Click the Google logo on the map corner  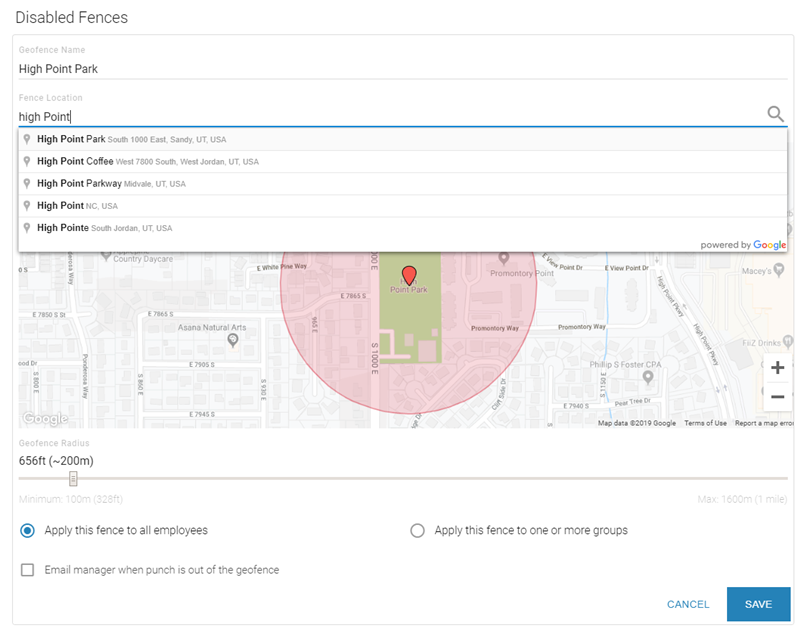pyautogui.click(x=43, y=419)
